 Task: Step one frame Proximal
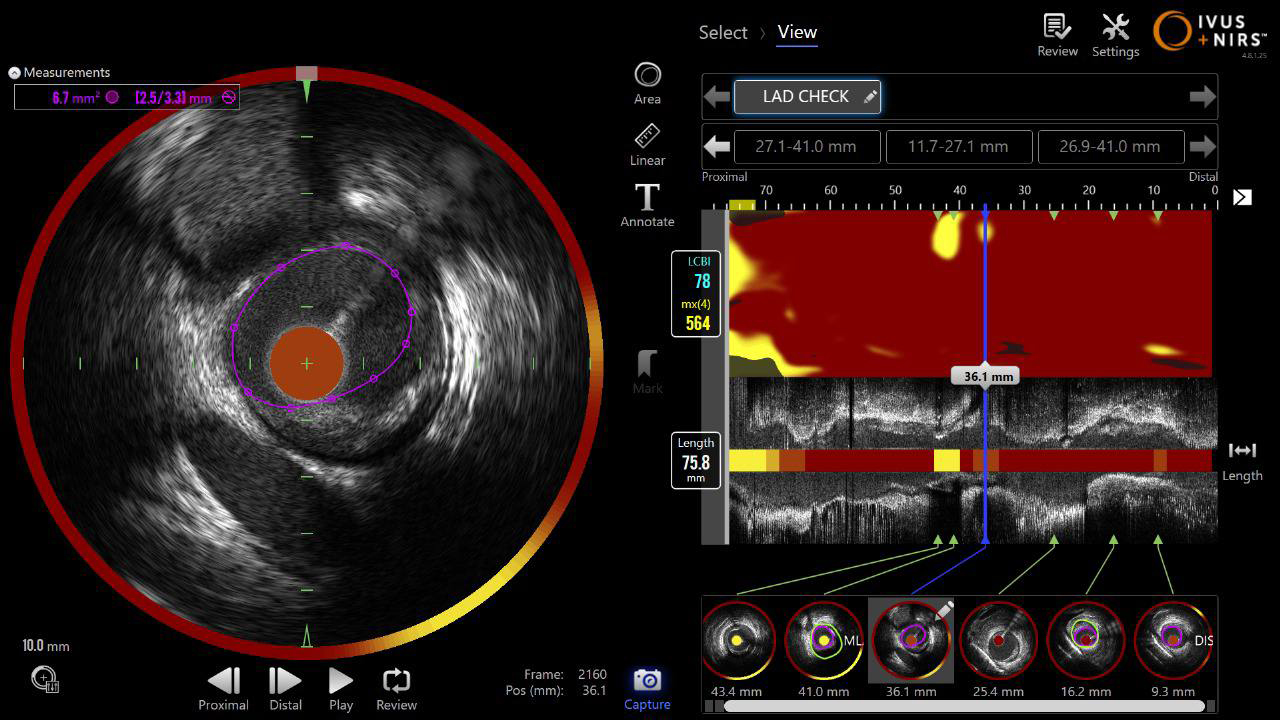coord(224,681)
